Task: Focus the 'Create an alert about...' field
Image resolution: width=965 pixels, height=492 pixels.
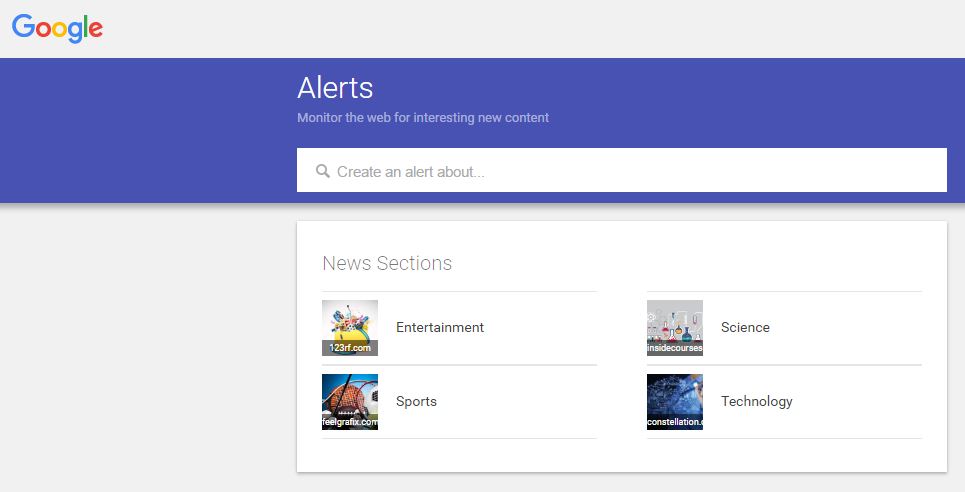Action: (x=620, y=171)
